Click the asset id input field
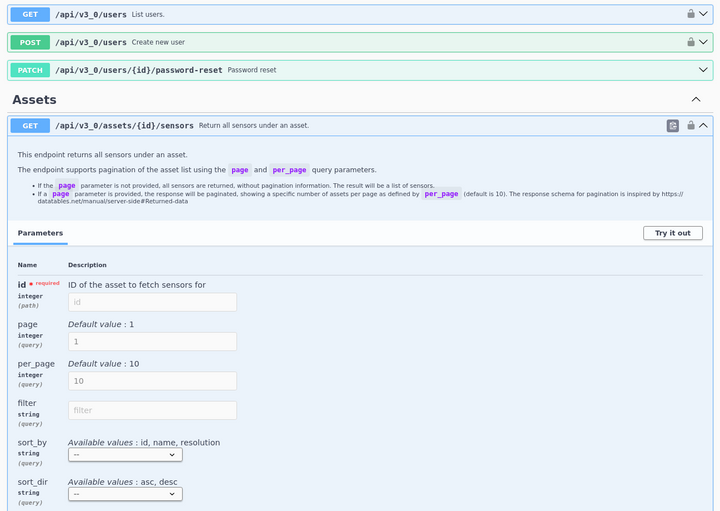720x511 pixels. point(152,302)
